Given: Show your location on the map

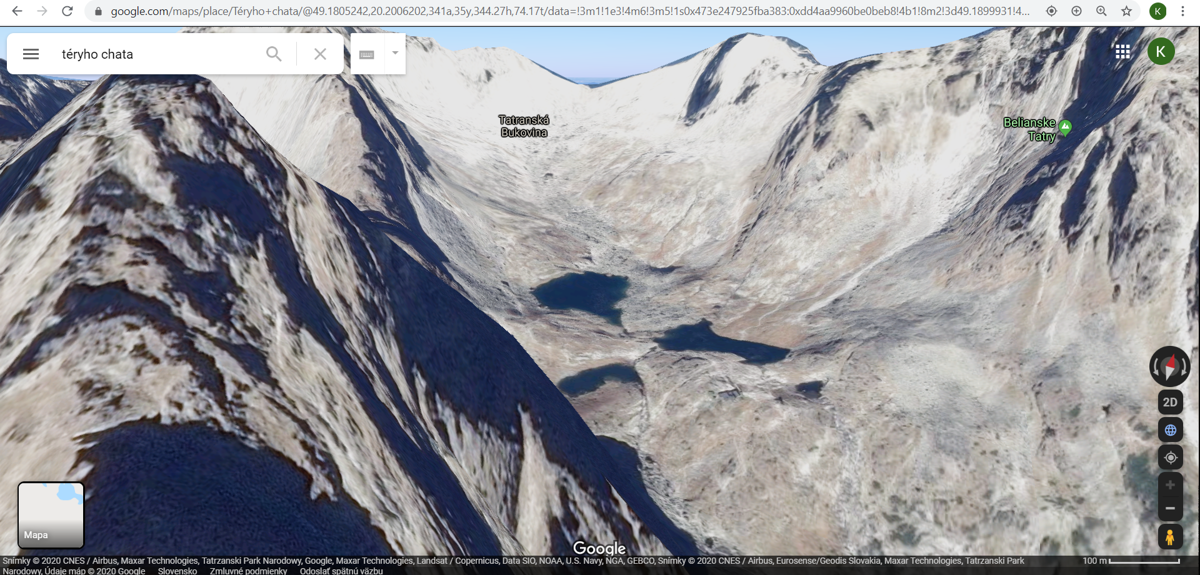Looking at the screenshot, I should pos(1170,458).
